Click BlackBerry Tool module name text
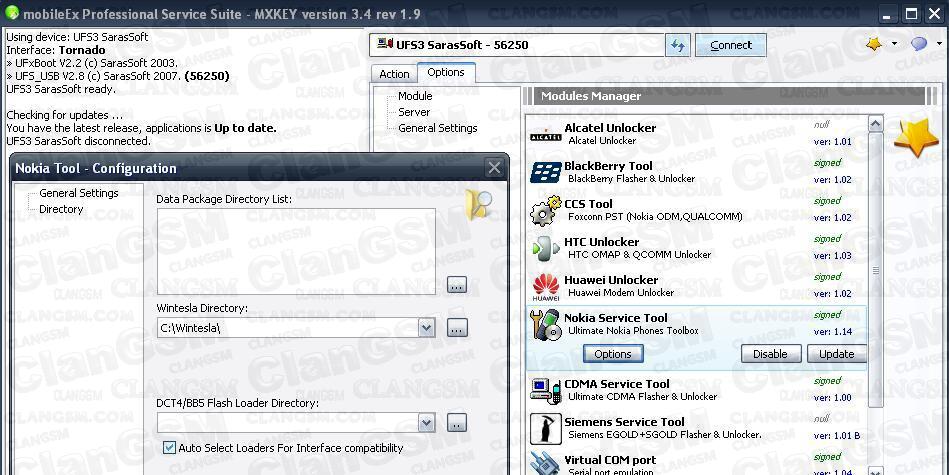949x475 pixels. [x=608, y=166]
